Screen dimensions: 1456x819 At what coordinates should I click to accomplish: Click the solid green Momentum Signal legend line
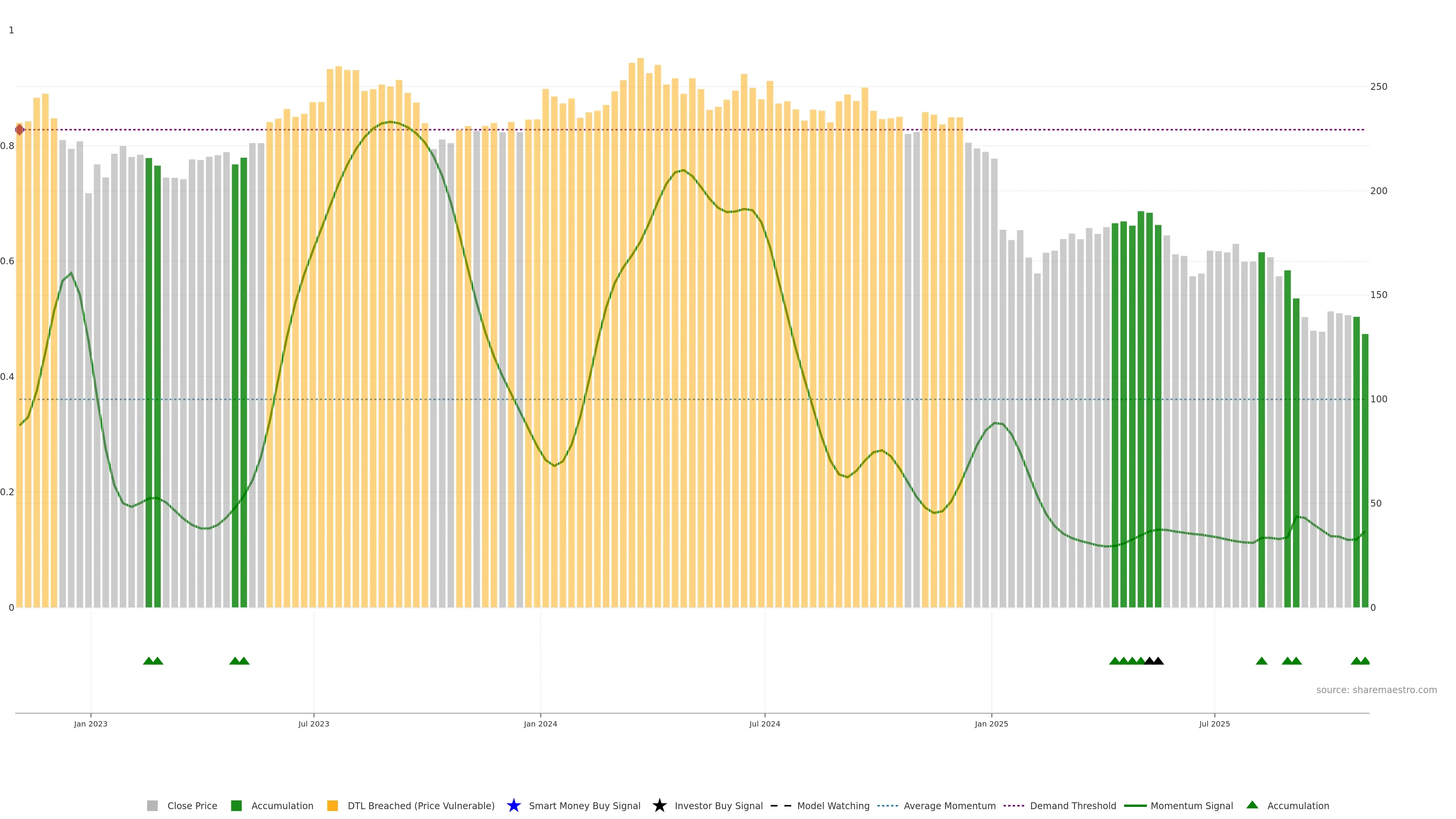coord(1135,805)
